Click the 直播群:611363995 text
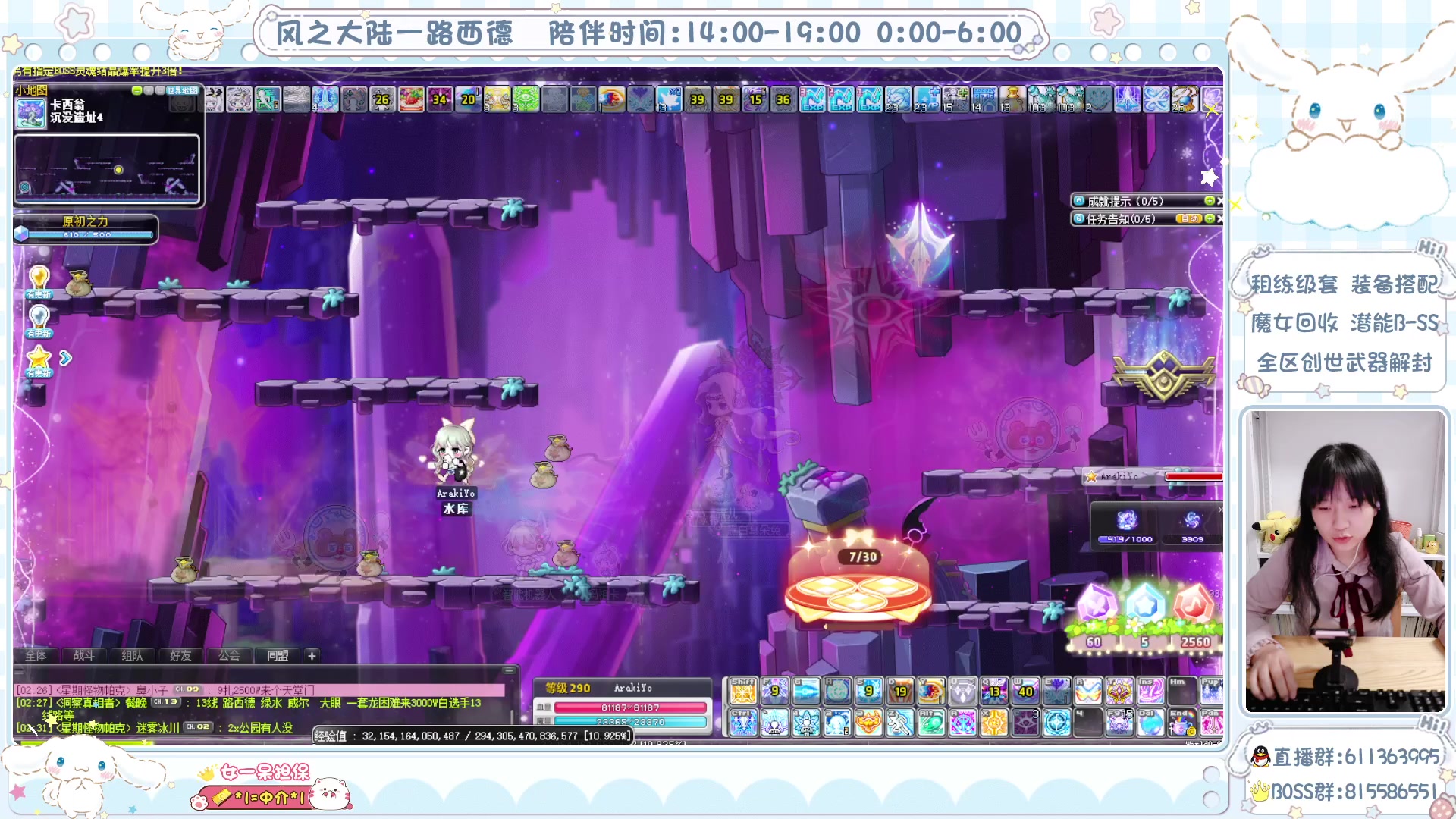This screenshot has width=1456, height=819. [1356, 756]
